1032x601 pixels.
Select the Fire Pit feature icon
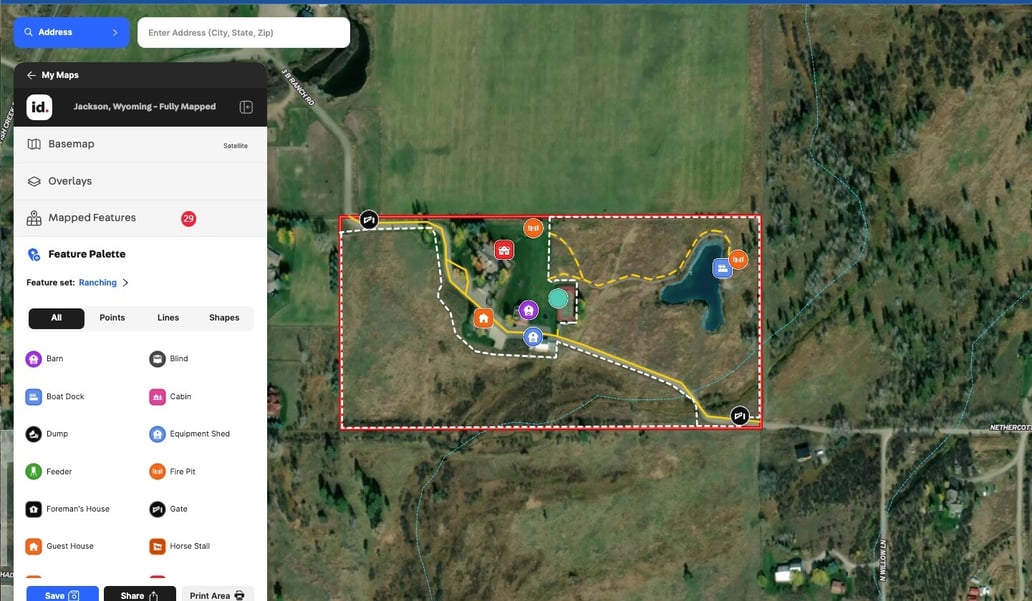click(x=155, y=471)
